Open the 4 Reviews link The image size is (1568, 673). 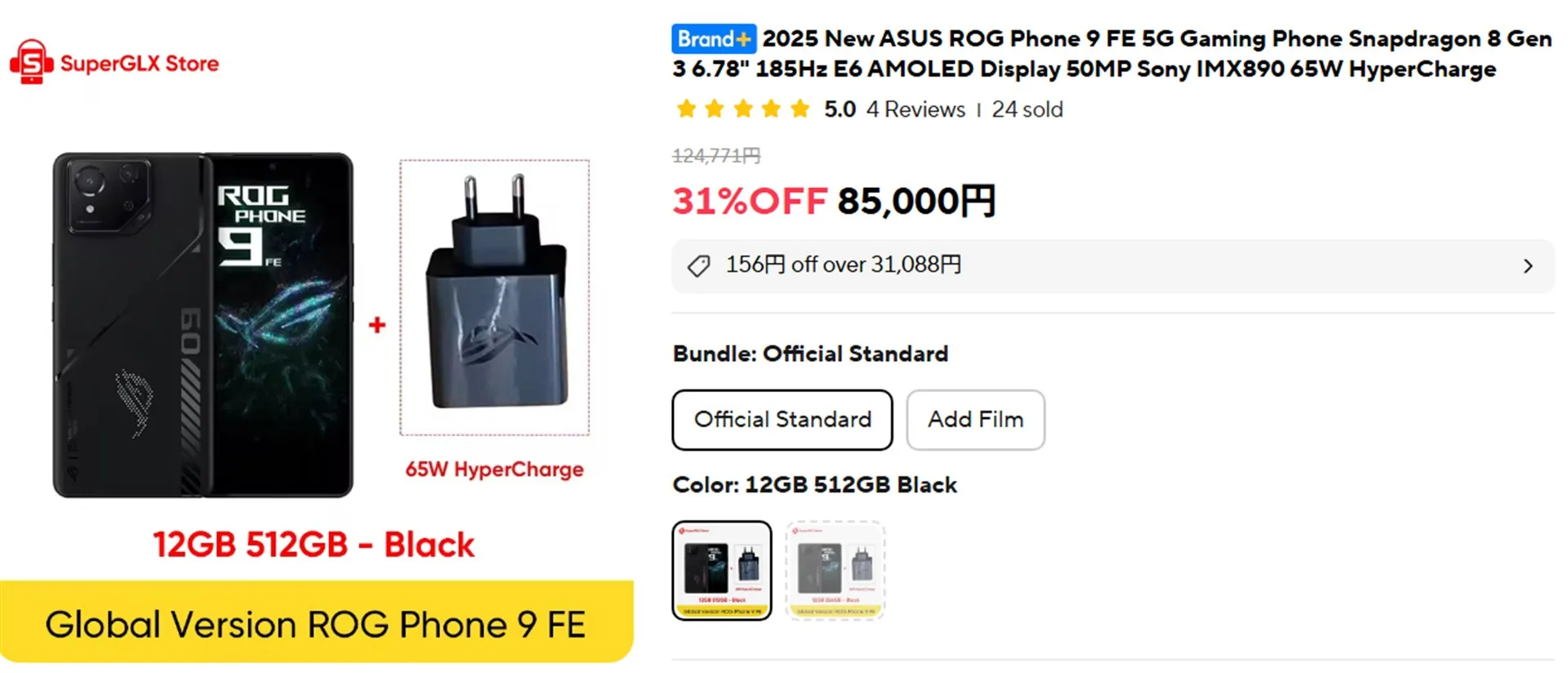click(915, 109)
